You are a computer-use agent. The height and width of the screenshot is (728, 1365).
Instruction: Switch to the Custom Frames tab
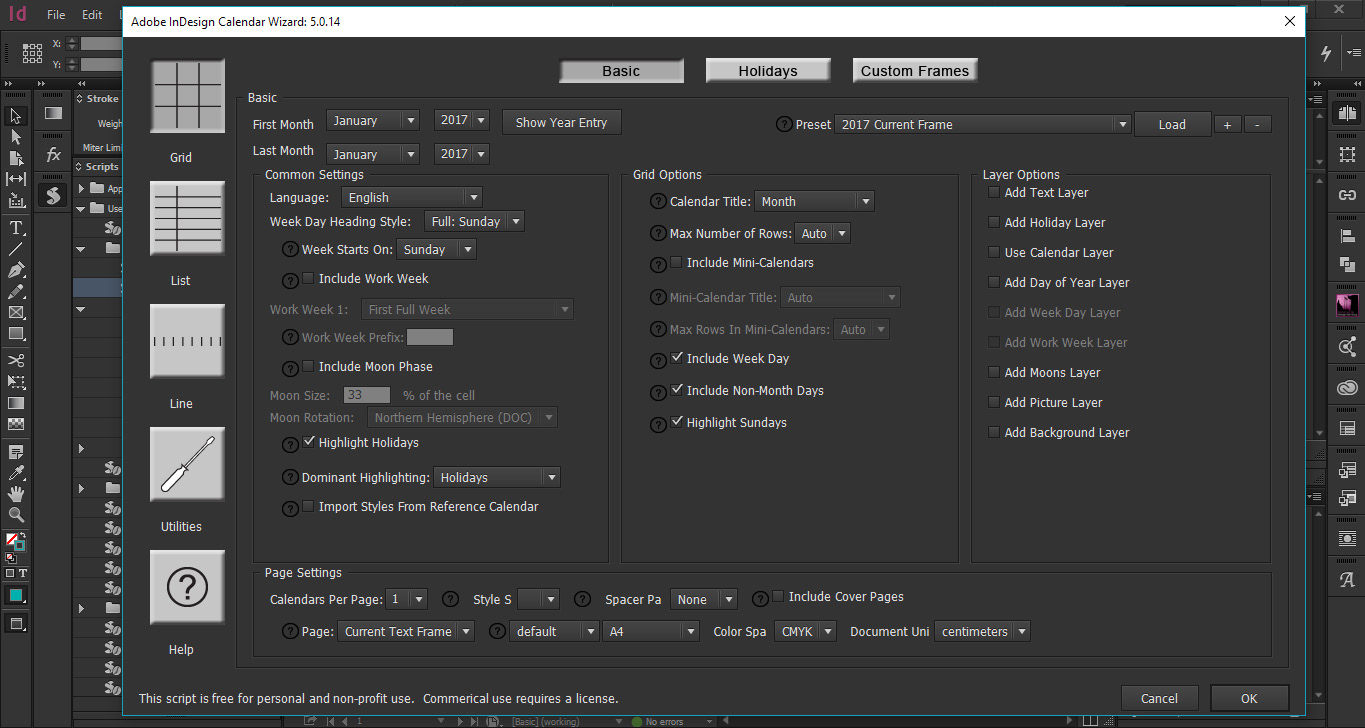[x=915, y=71]
